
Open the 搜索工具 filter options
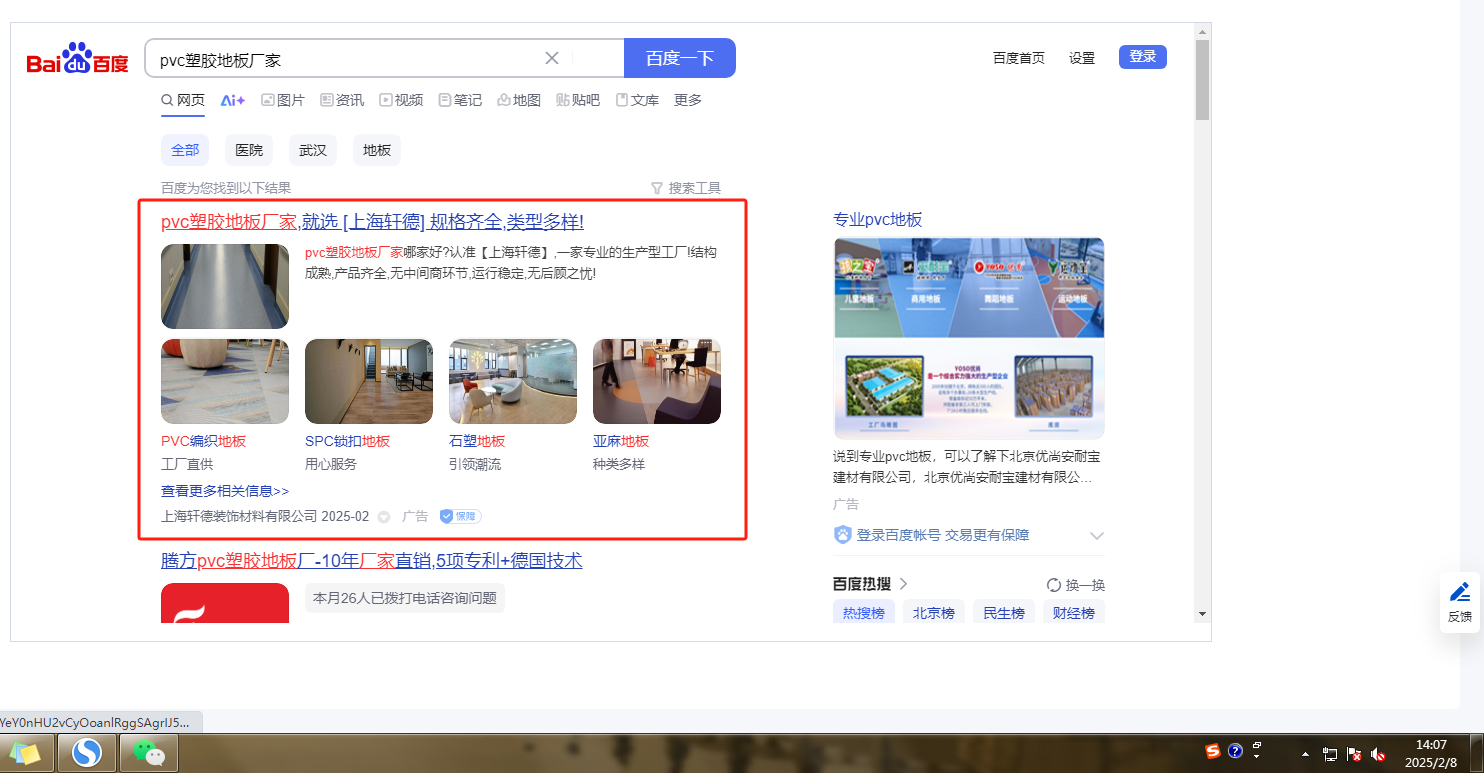(x=686, y=188)
